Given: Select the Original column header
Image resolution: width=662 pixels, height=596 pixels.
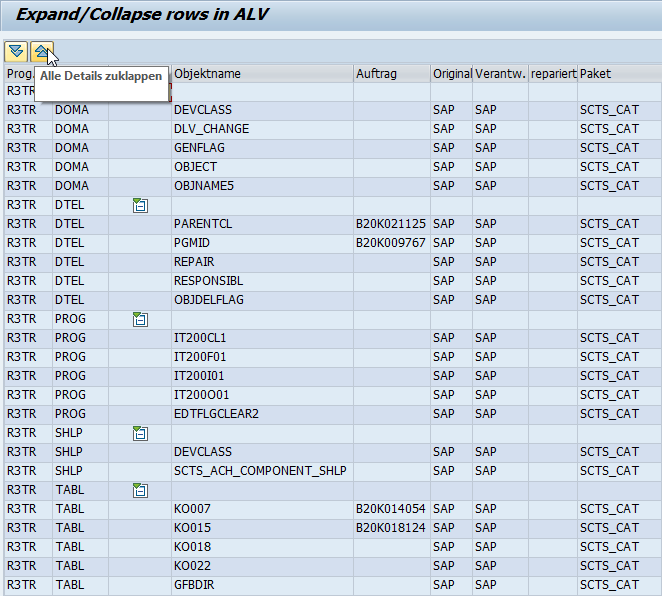Looking at the screenshot, I should [x=452, y=74].
